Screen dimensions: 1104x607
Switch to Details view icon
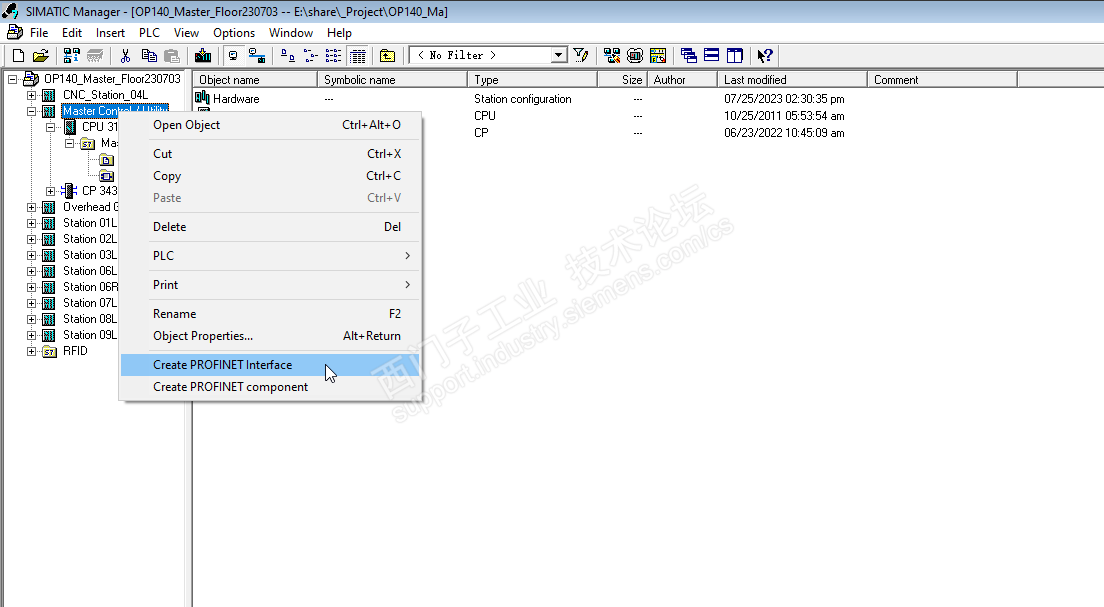point(358,56)
